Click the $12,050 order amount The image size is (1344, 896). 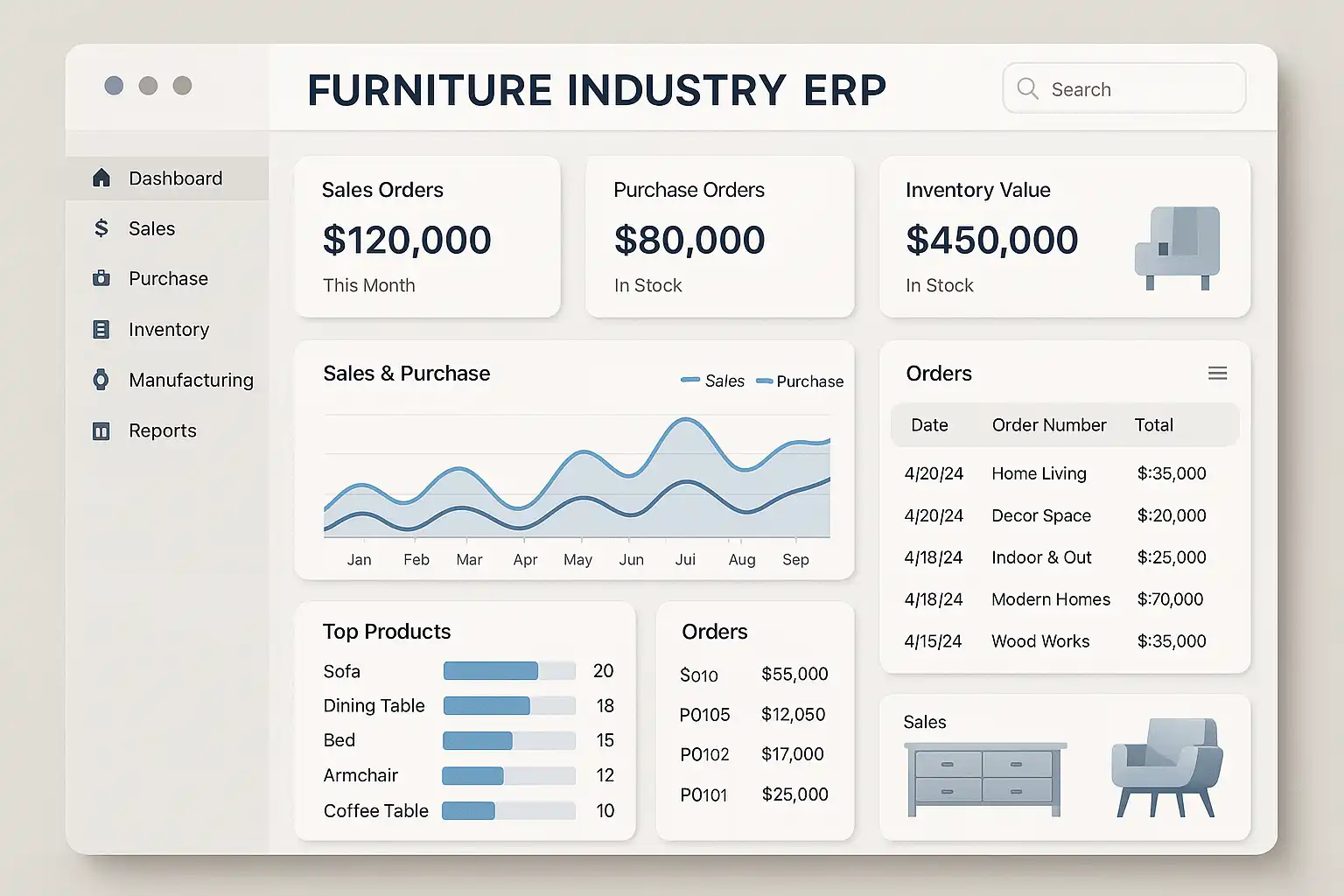(x=794, y=714)
